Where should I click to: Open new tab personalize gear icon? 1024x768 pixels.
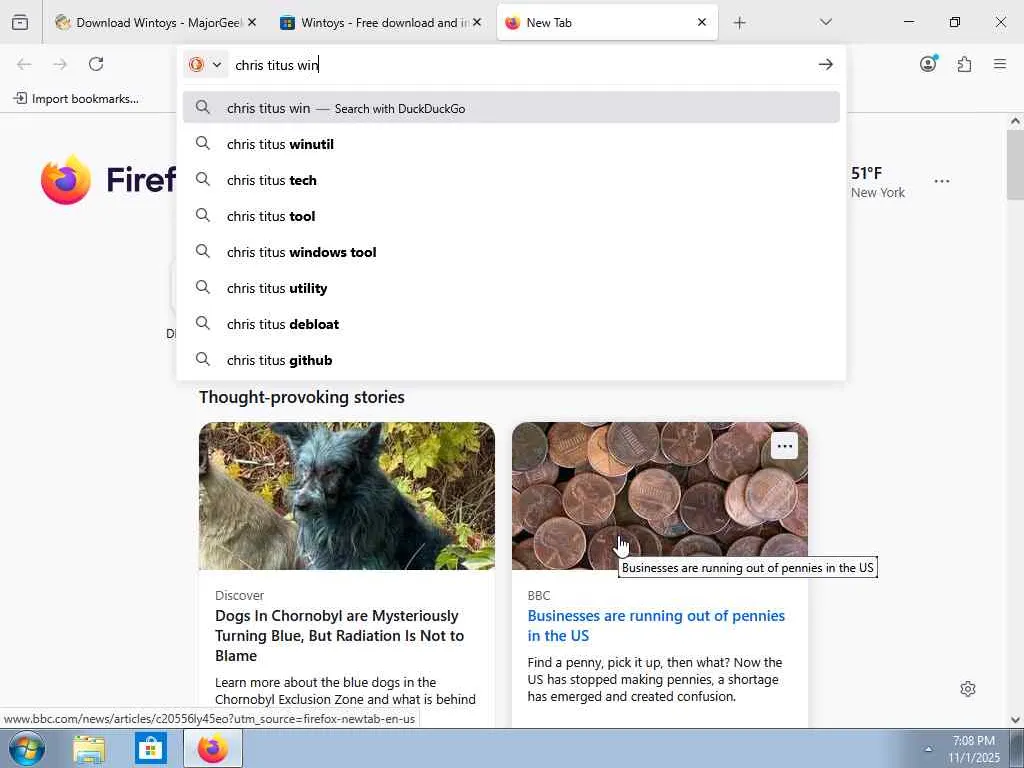click(968, 689)
